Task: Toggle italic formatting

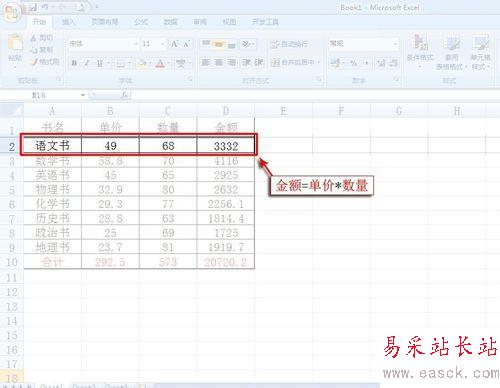Action: pyautogui.click(x=87, y=63)
